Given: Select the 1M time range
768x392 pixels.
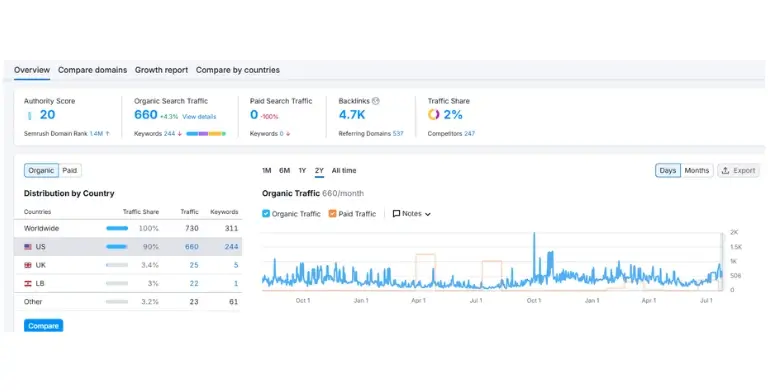Looking at the screenshot, I should tap(266, 171).
